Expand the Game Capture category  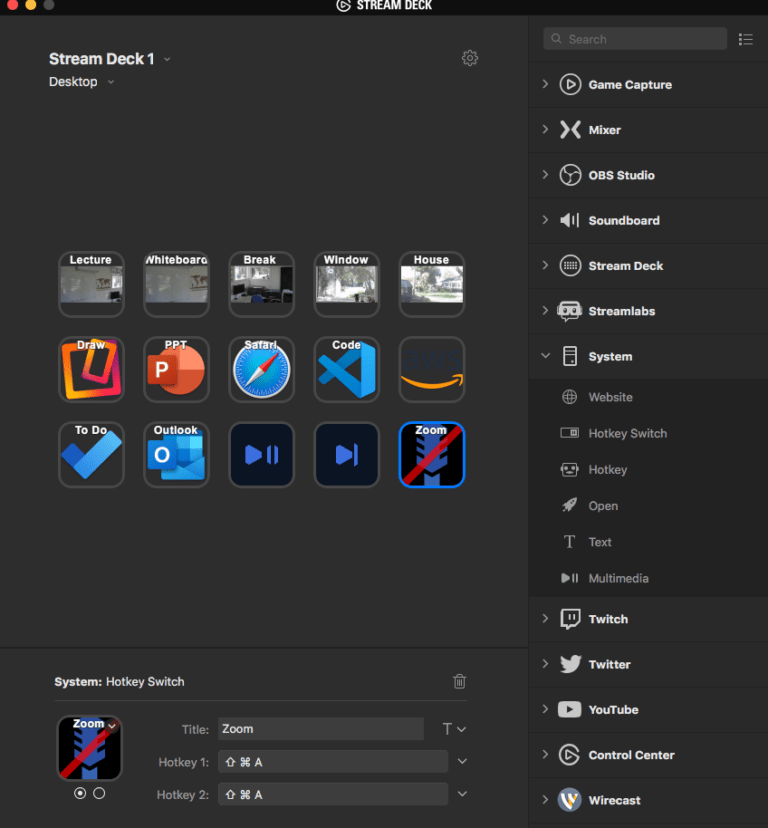point(545,84)
